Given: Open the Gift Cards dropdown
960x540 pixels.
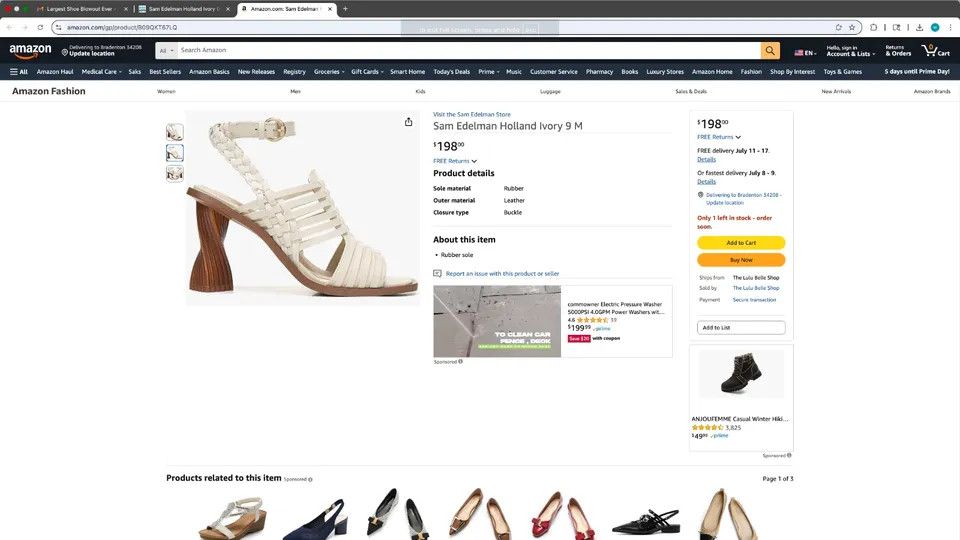Looking at the screenshot, I should (367, 72).
